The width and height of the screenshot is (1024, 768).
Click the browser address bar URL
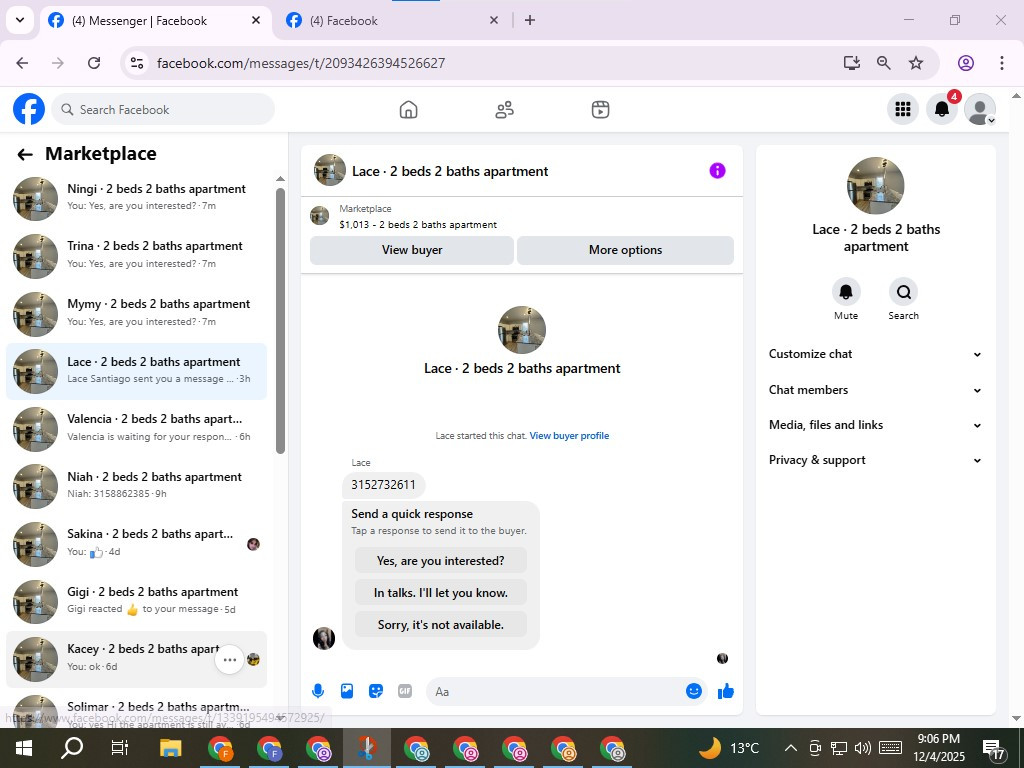[301, 63]
